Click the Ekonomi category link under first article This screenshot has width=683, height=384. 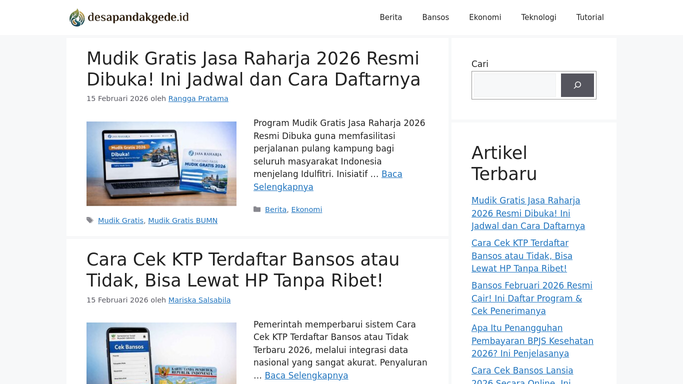pyautogui.click(x=307, y=209)
